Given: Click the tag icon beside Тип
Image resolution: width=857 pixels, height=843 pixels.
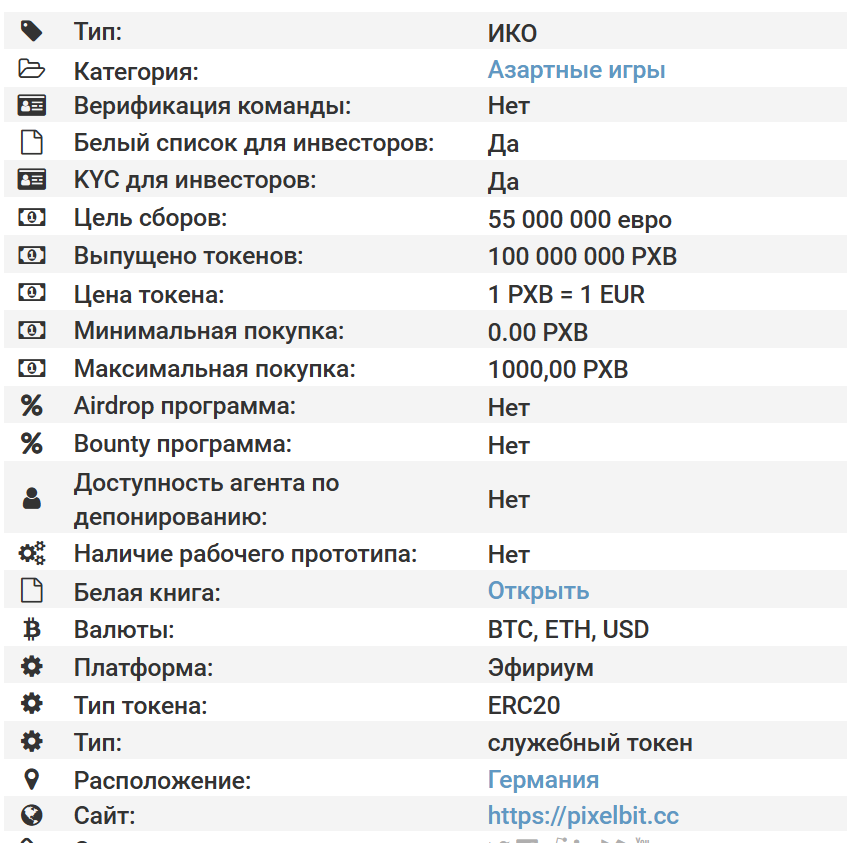Looking at the screenshot, I should point(32,31).
